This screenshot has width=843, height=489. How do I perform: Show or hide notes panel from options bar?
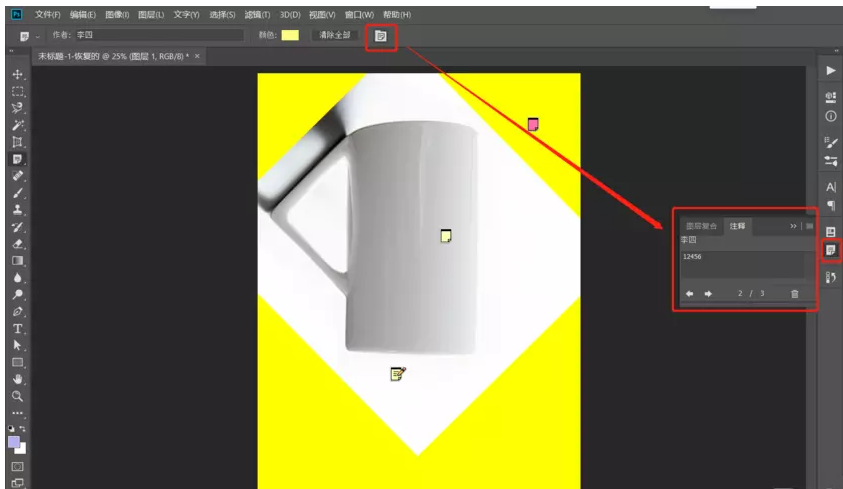coord(381,36)
